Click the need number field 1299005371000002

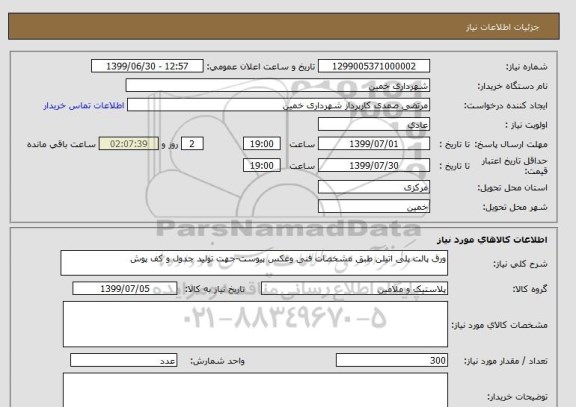point(374,66)
